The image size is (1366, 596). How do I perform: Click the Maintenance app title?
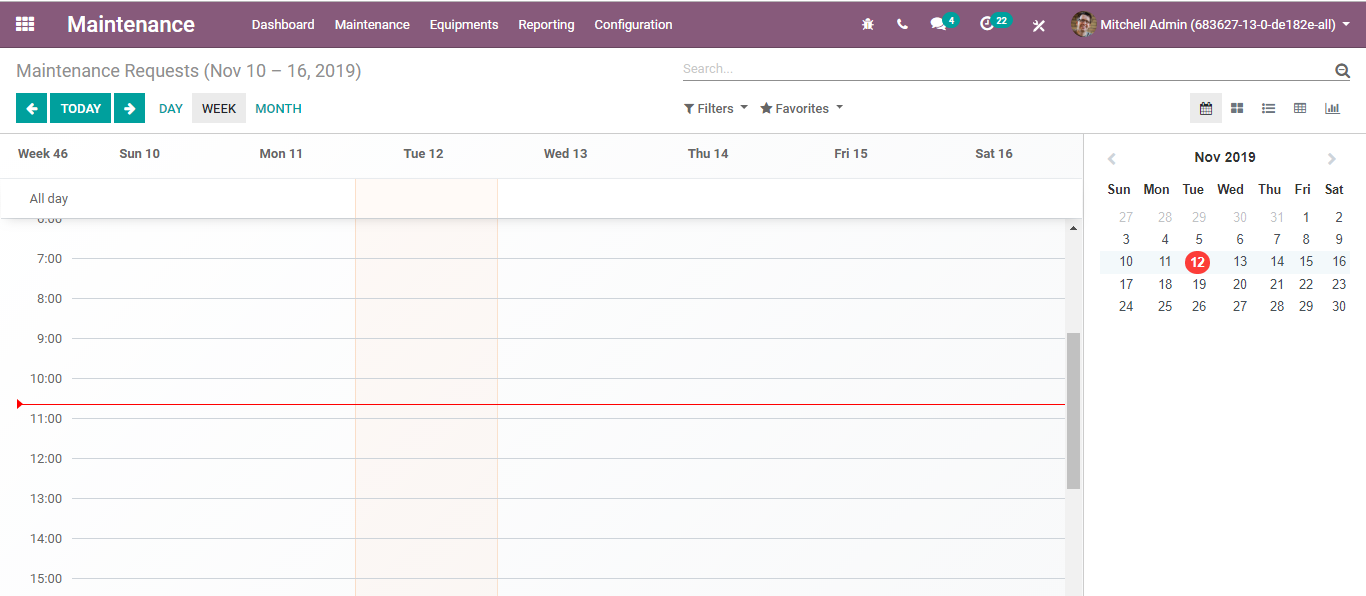pos(131,24)
